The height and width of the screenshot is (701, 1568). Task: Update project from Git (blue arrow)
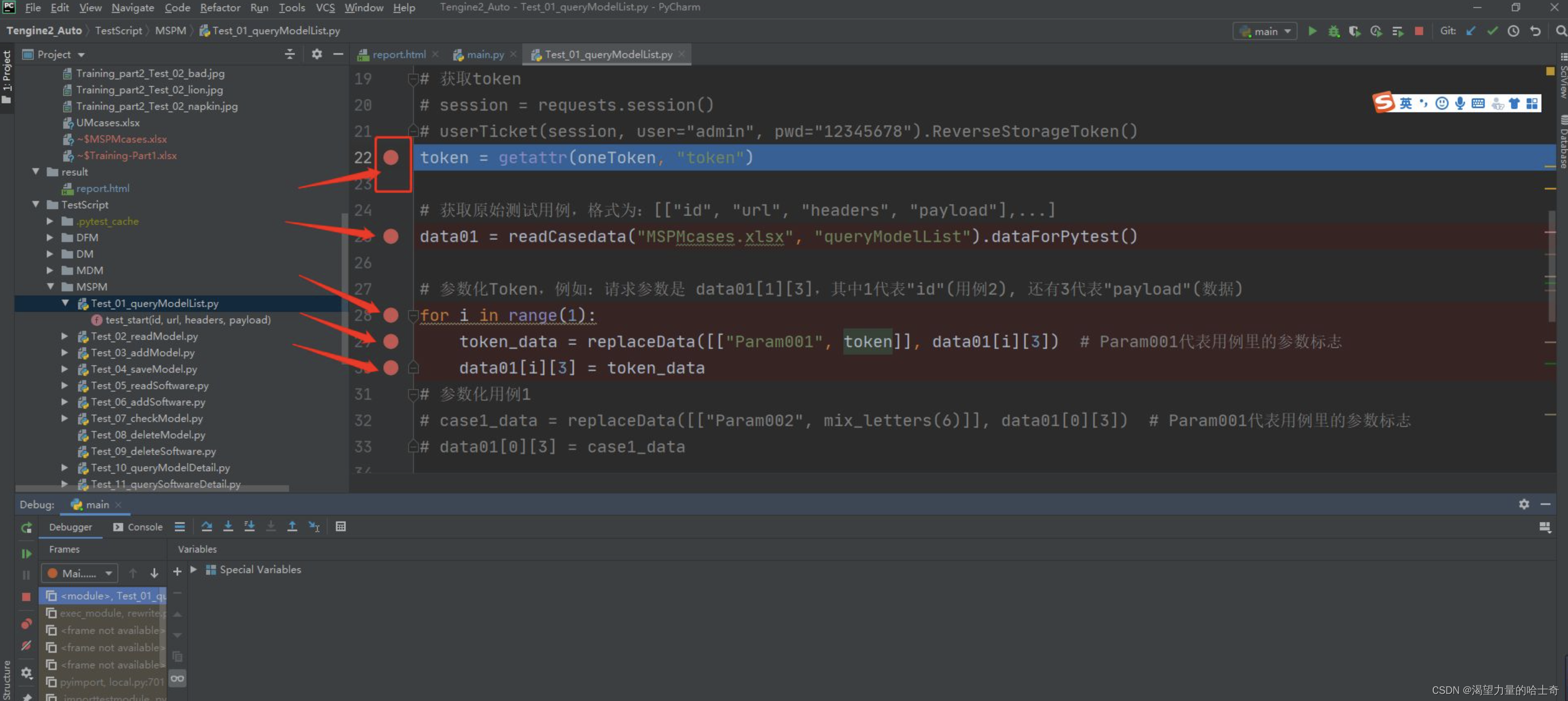click(x=1471, y=31)
